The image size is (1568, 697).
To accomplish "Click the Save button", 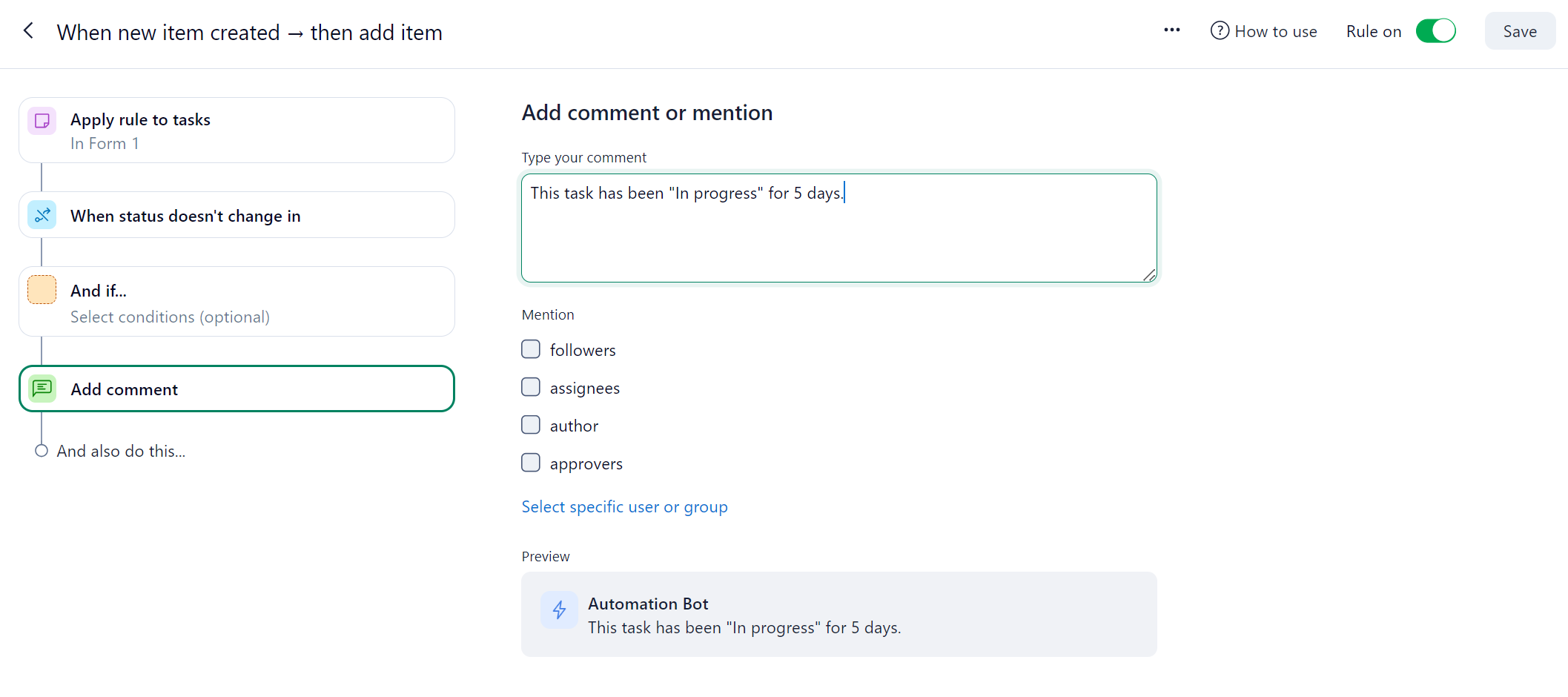I will 1519,31.
